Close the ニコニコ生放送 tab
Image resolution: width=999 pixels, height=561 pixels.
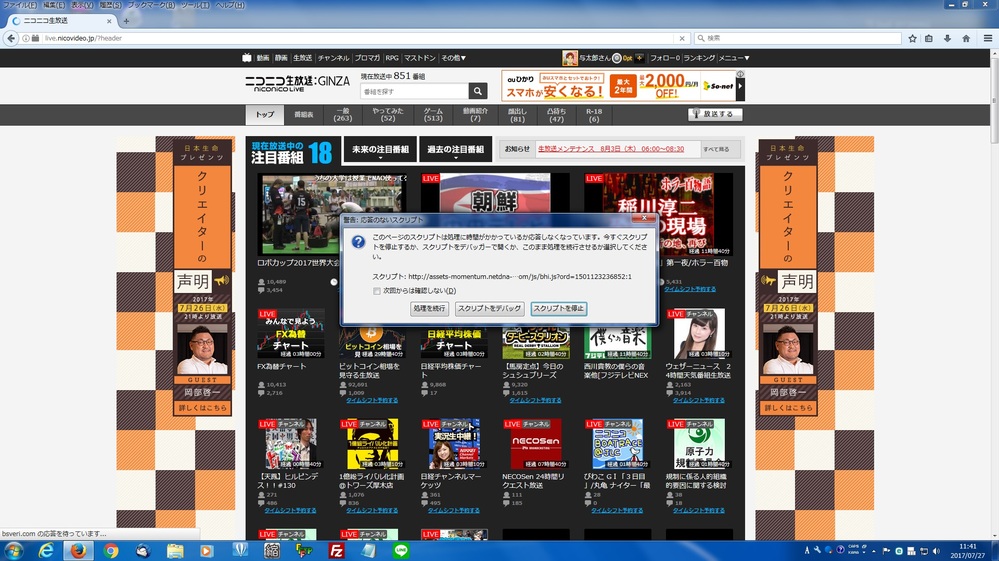coord(109,21)
